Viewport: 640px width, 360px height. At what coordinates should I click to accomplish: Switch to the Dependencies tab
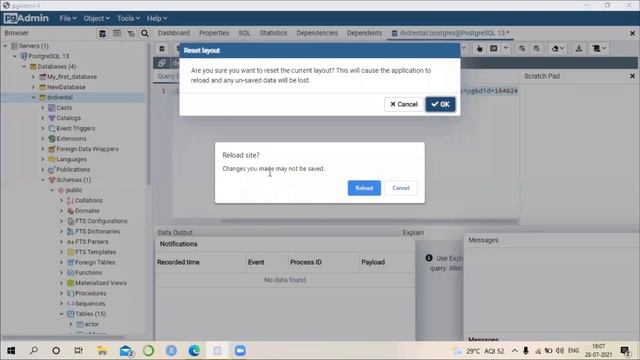[x=317, y=33]
